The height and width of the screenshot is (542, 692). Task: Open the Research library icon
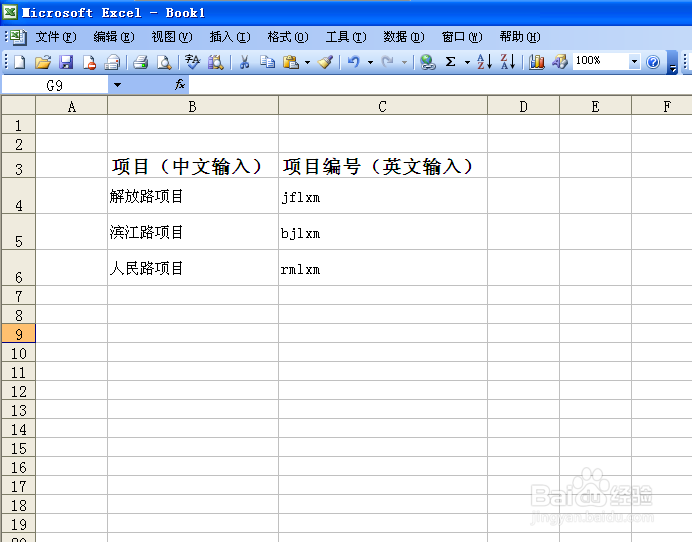216,62
